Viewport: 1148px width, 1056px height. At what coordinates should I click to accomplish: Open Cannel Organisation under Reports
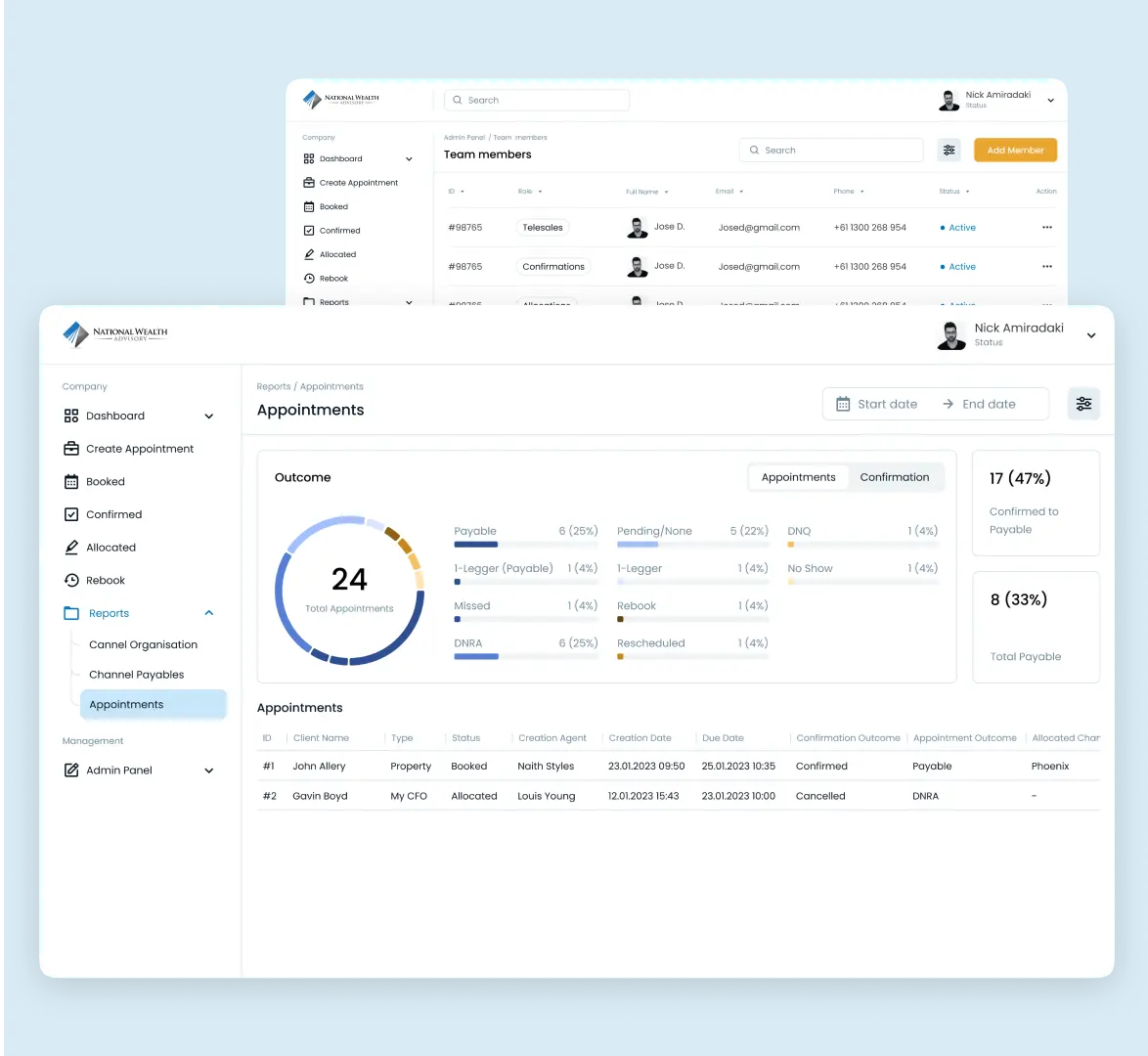(144, 645)
